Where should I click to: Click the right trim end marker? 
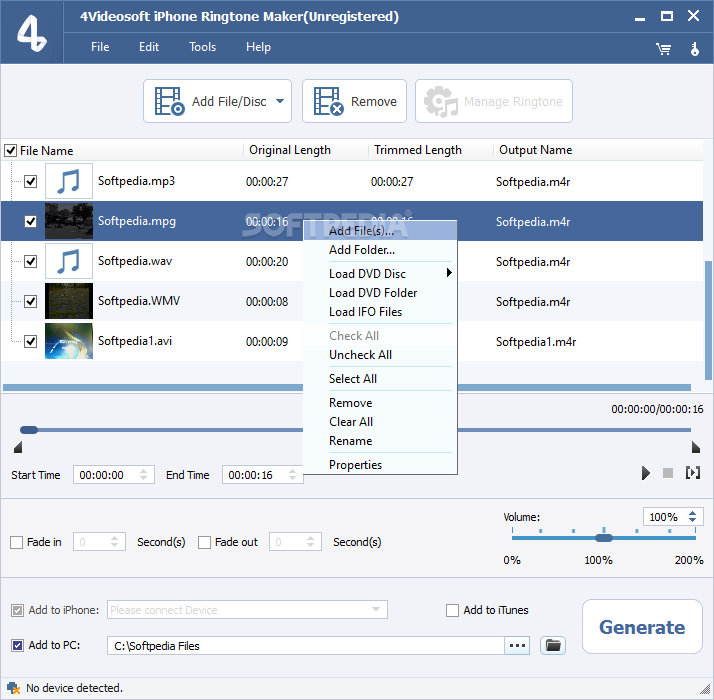pos(696,447)
